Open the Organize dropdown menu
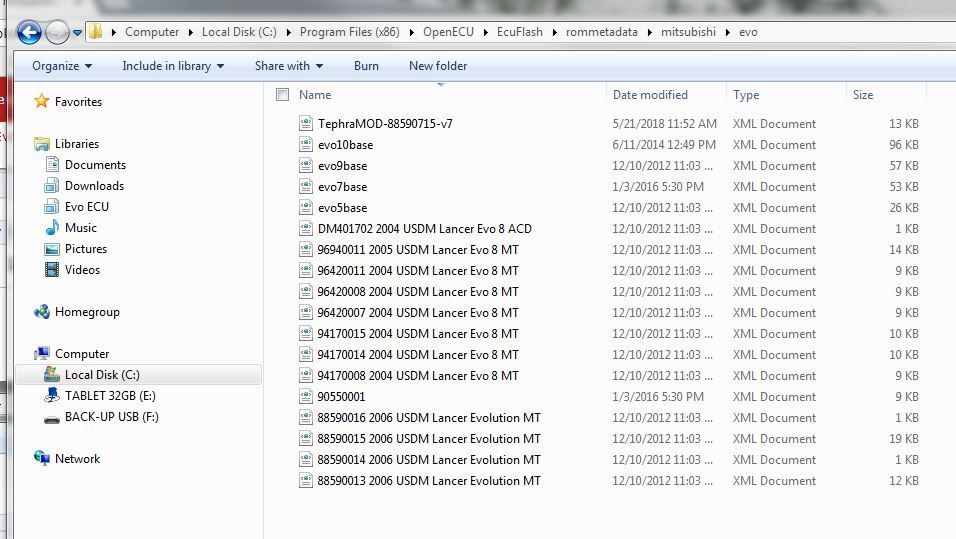The height and width of the screenshot is (539, 956). [62, 66]
